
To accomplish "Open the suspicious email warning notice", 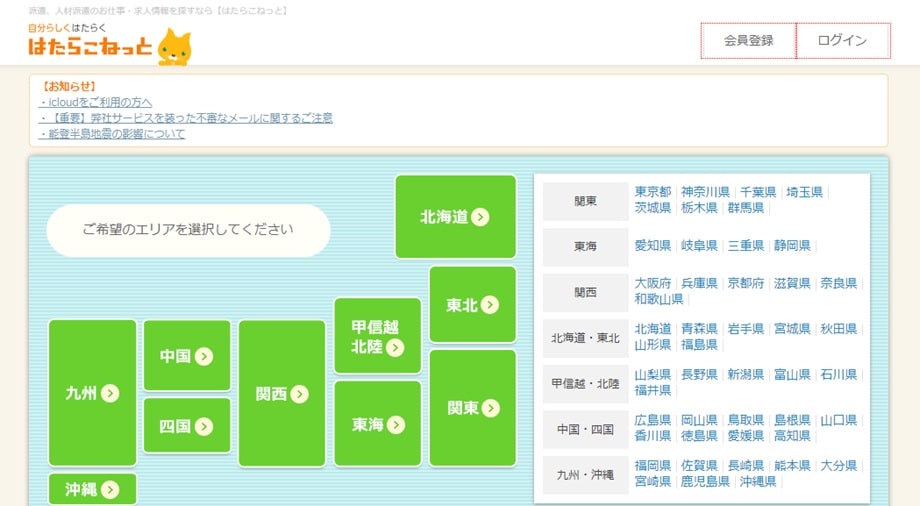I will point(187,118).
